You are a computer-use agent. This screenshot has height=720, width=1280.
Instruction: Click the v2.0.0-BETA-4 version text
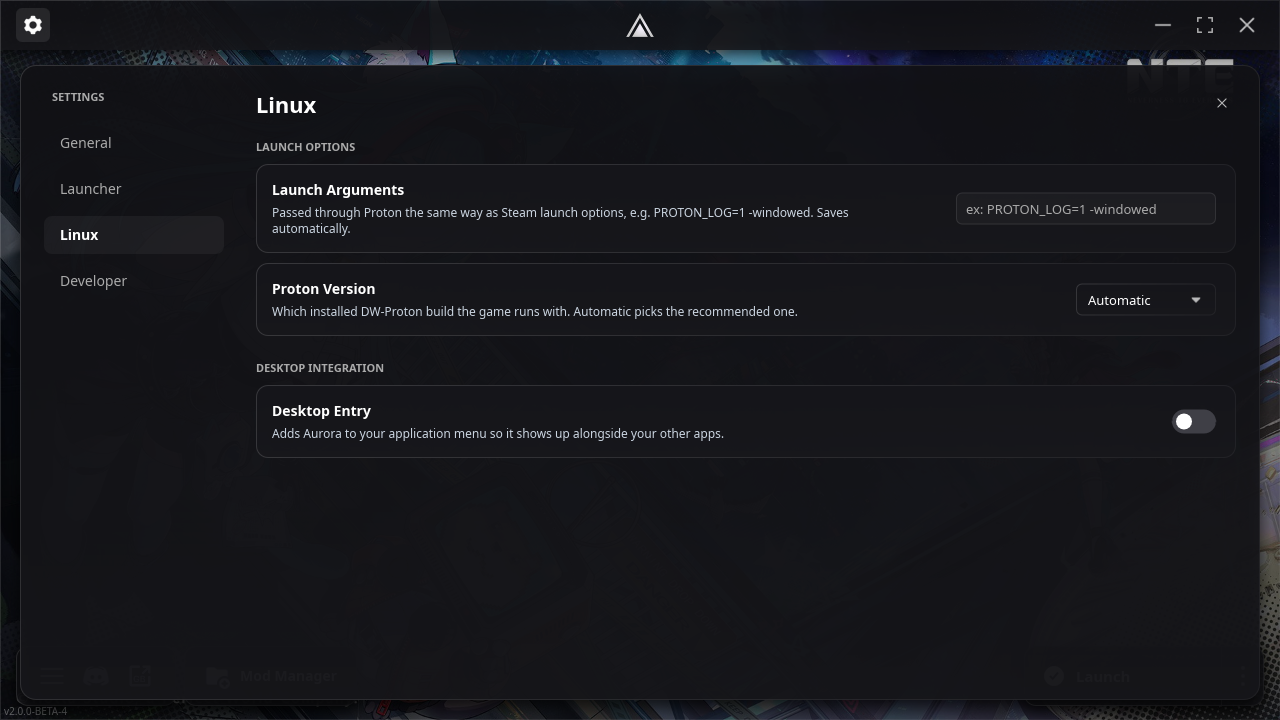(x=35, y=712)
